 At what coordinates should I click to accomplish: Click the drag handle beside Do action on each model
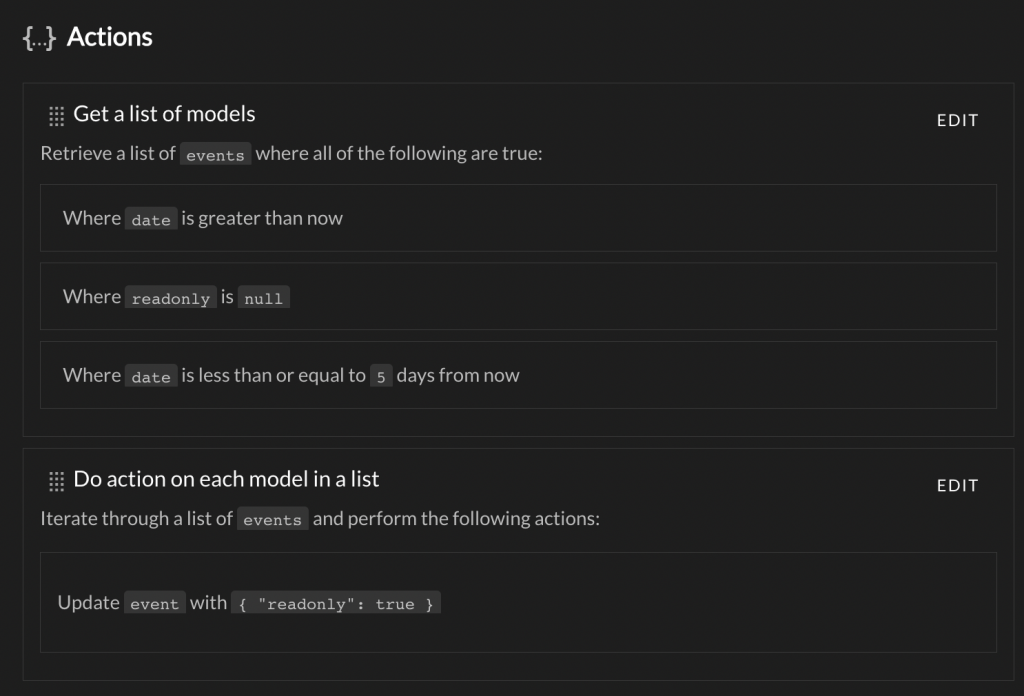57,481
